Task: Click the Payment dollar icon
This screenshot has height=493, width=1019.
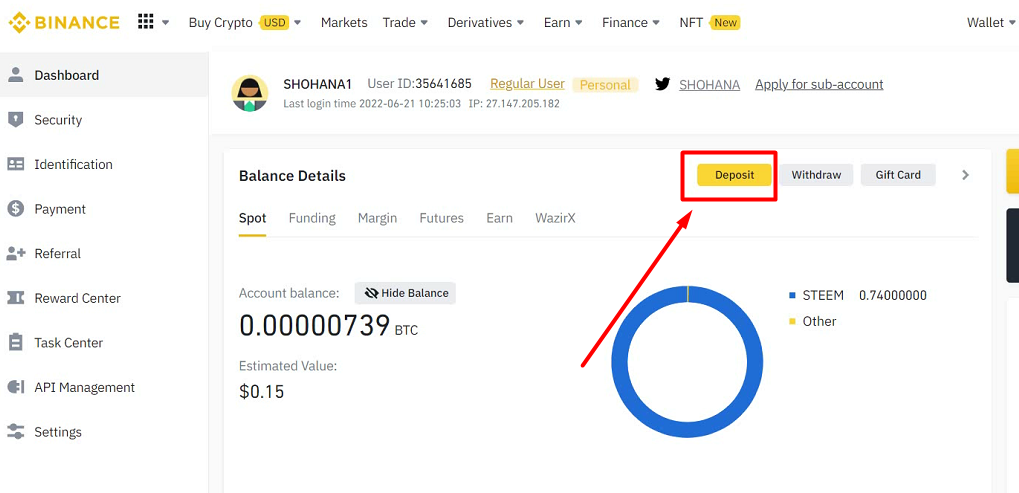Action: coord(16,209)
